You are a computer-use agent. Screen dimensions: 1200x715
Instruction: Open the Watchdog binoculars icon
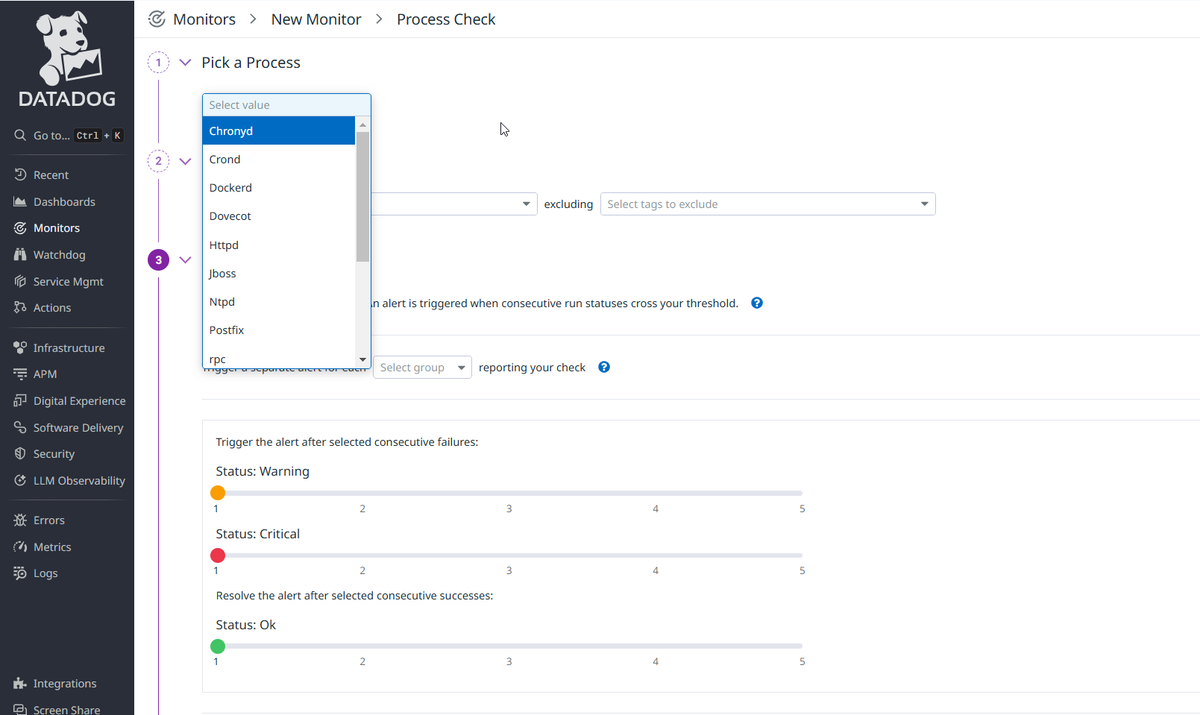pyautogui.click(x=20, y=255)
